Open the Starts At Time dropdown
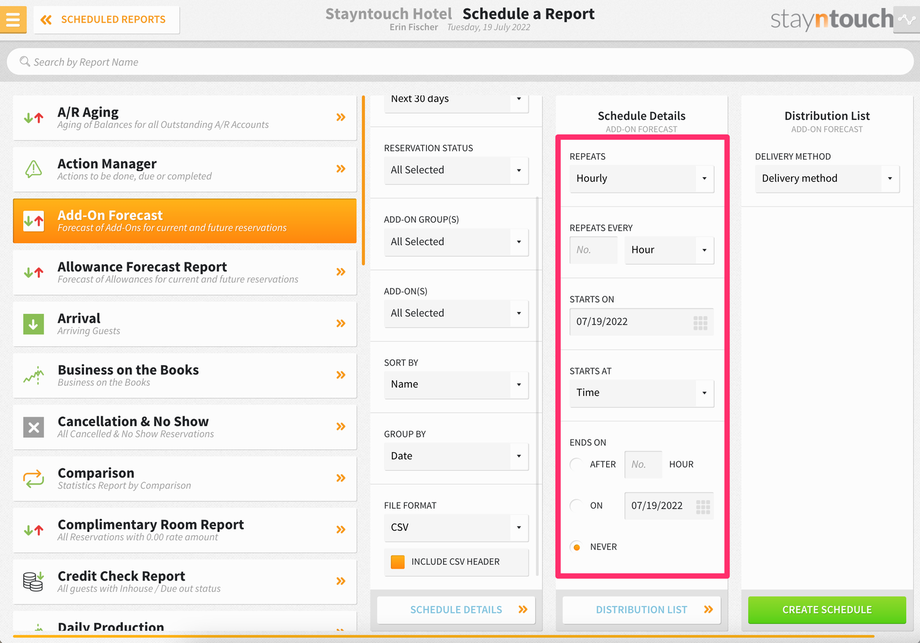 641,393
